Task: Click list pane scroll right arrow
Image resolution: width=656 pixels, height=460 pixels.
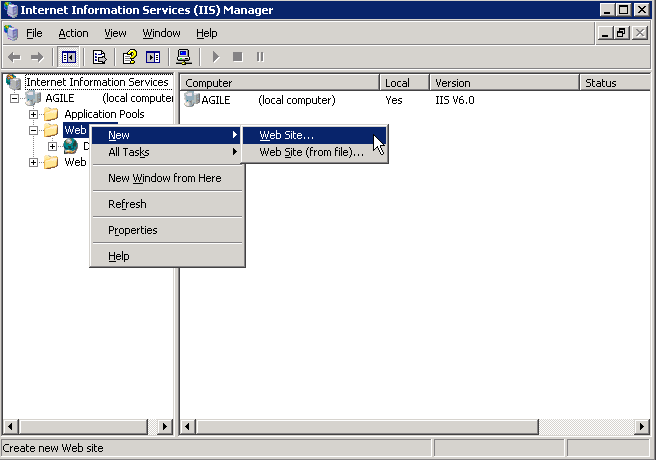Action: pyautogui.click(x=642, y=427)
